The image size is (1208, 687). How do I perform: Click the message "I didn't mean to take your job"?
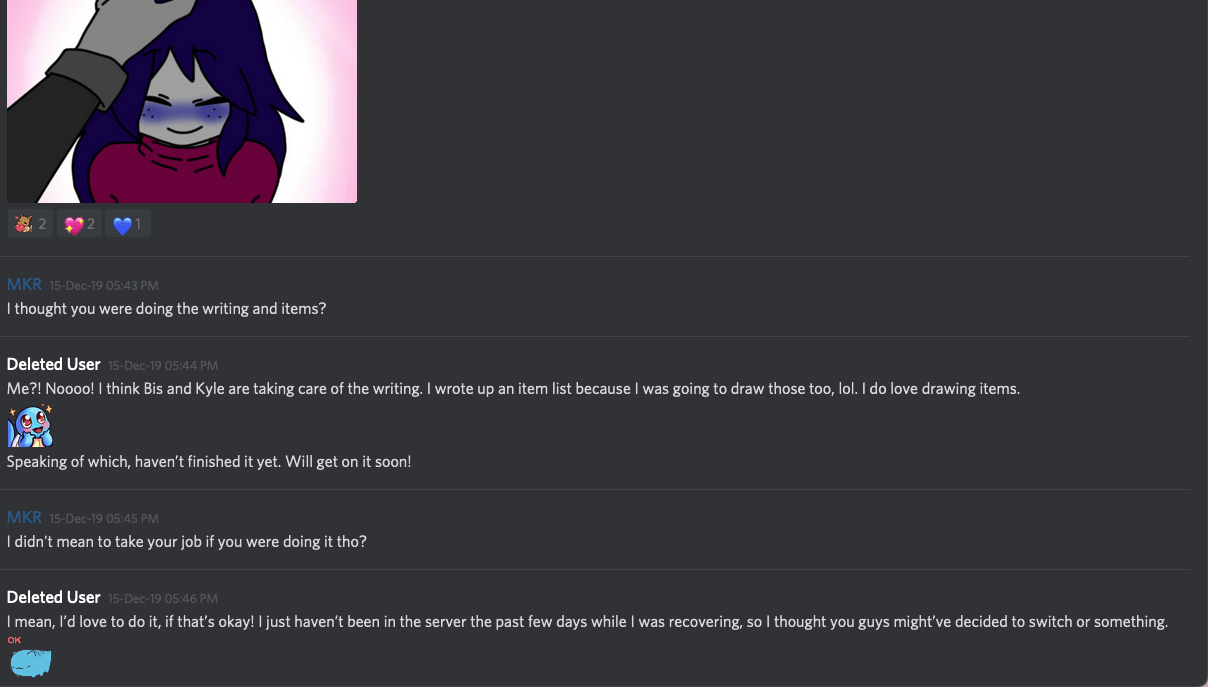pos(187,542)
